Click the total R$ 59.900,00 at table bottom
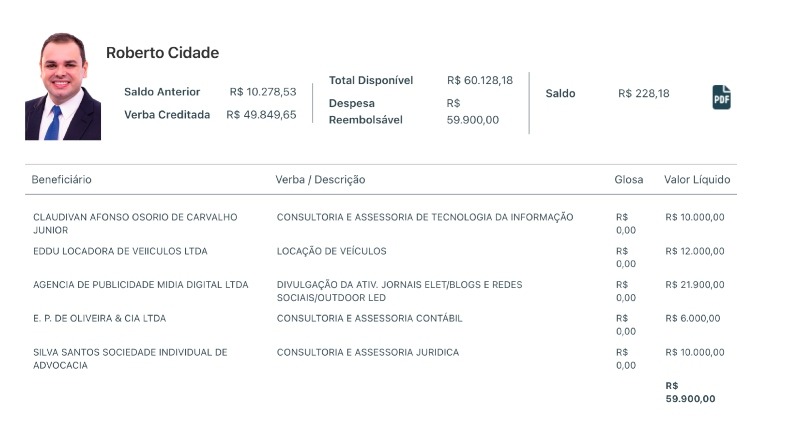 (690, 392)
